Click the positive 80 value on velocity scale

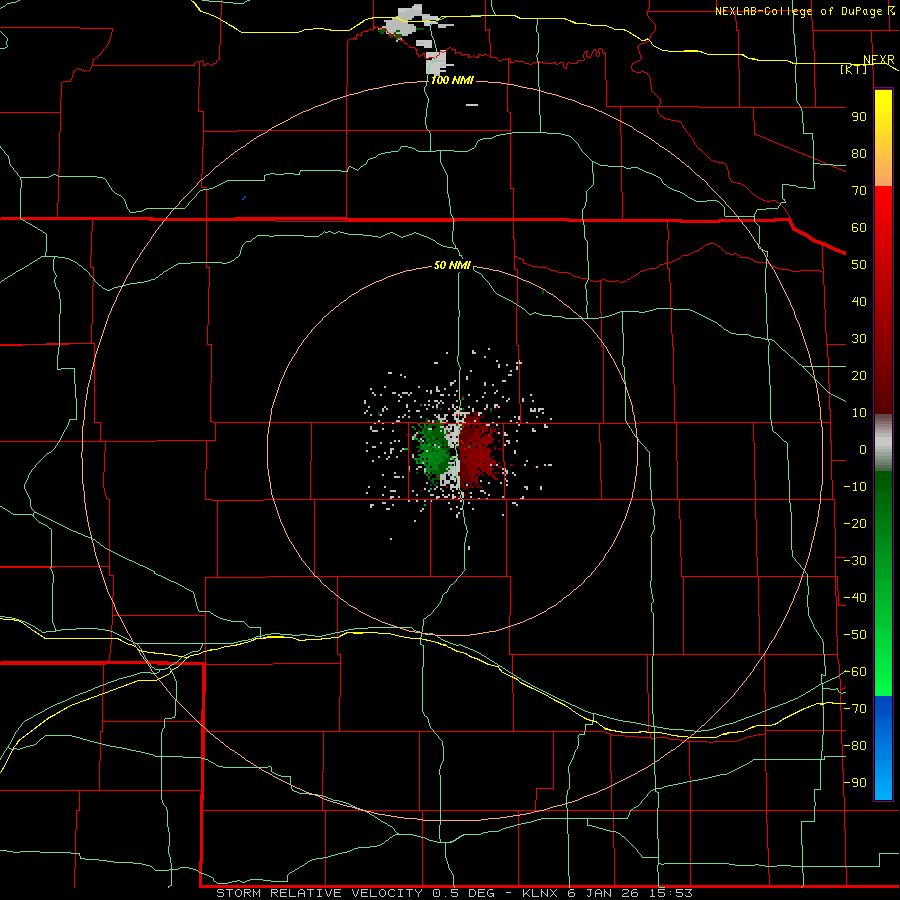pos(859,154)
